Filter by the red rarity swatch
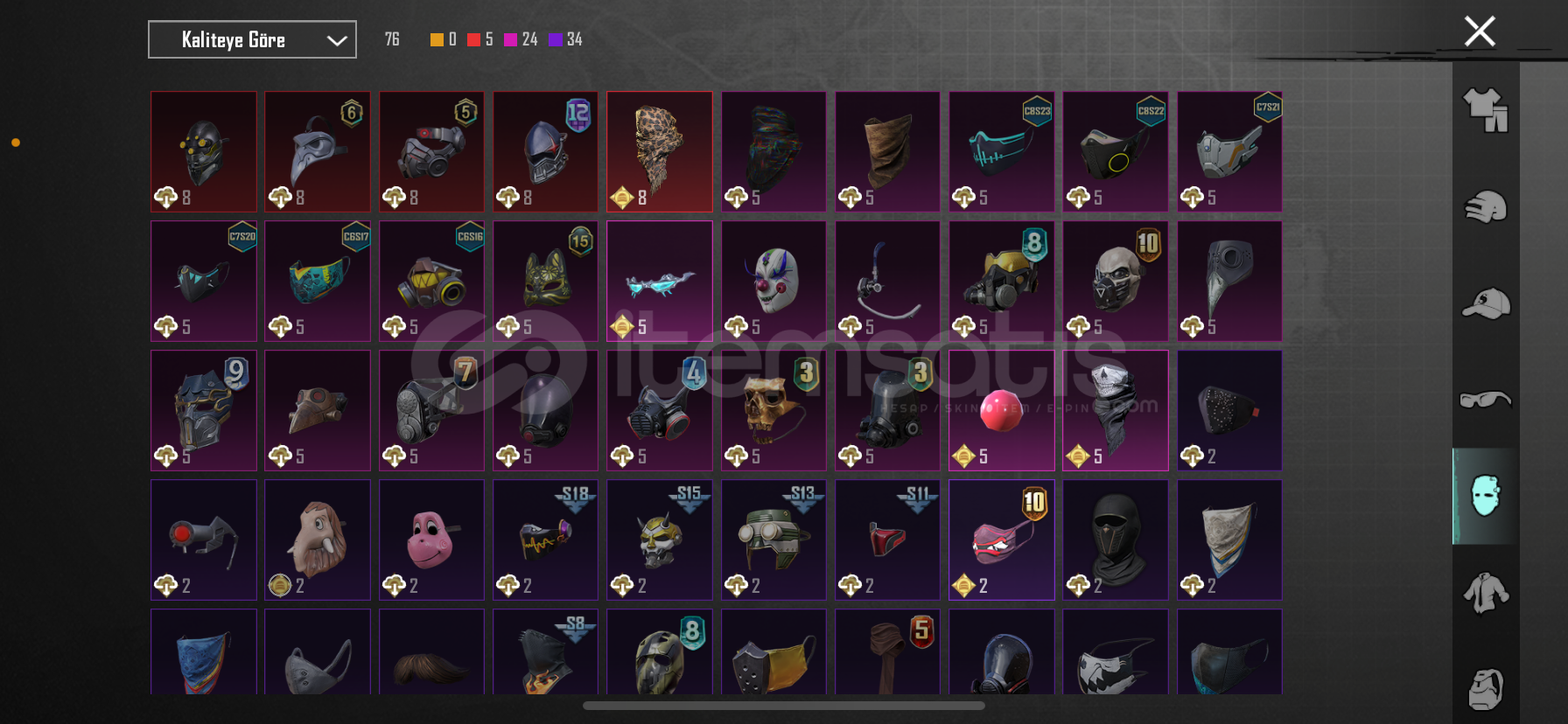 (473, 39)
